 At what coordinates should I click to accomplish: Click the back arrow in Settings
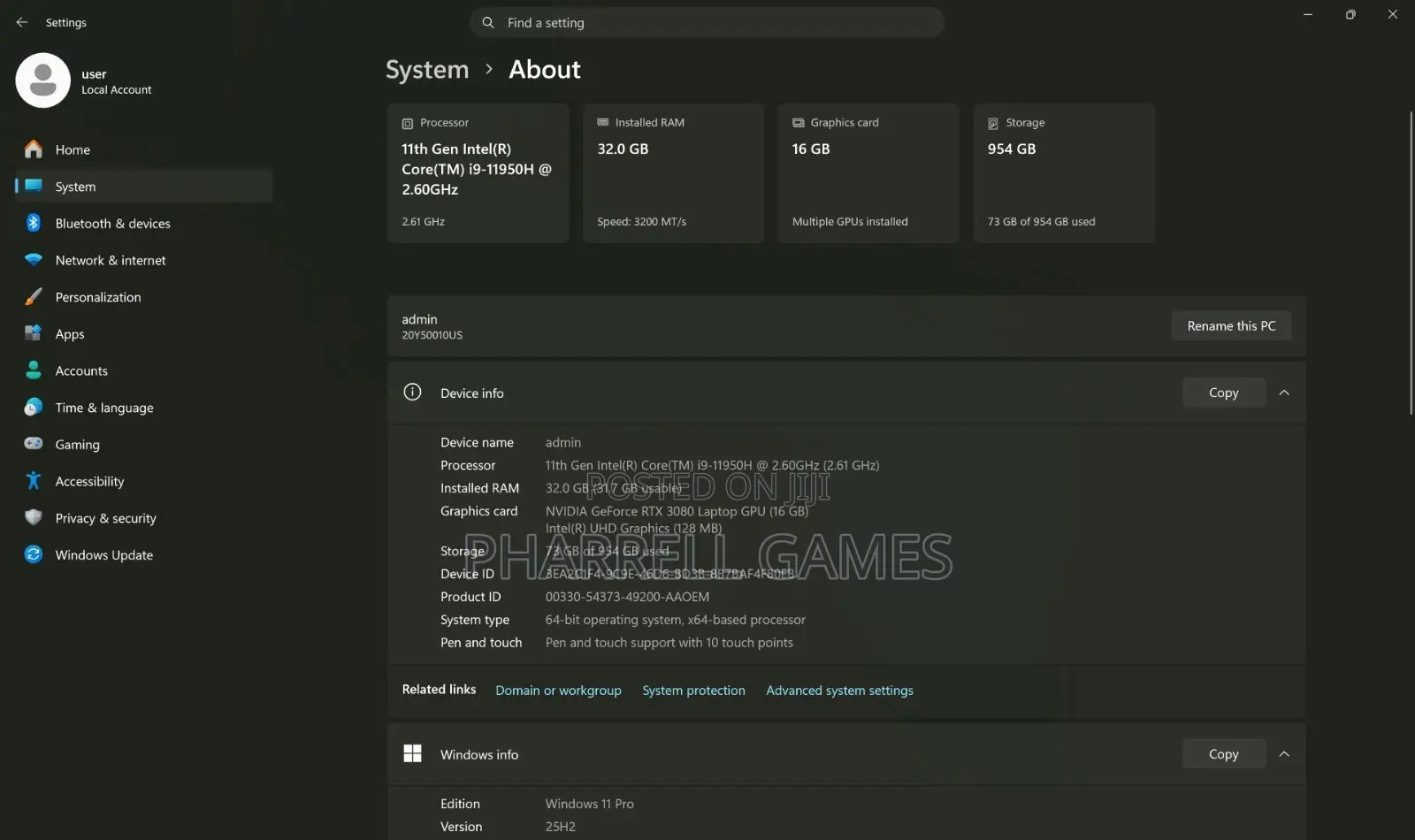pos(22,22)
